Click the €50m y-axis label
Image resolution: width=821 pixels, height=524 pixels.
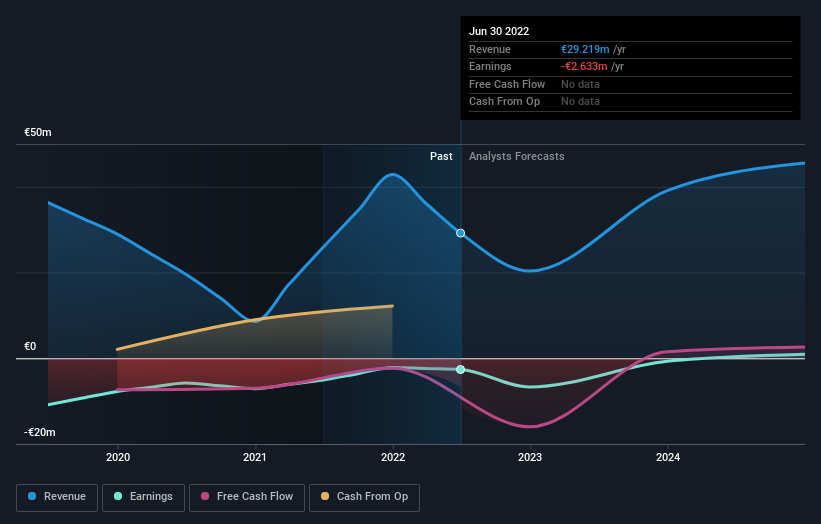pyautogui.click(x=38, y=132)
